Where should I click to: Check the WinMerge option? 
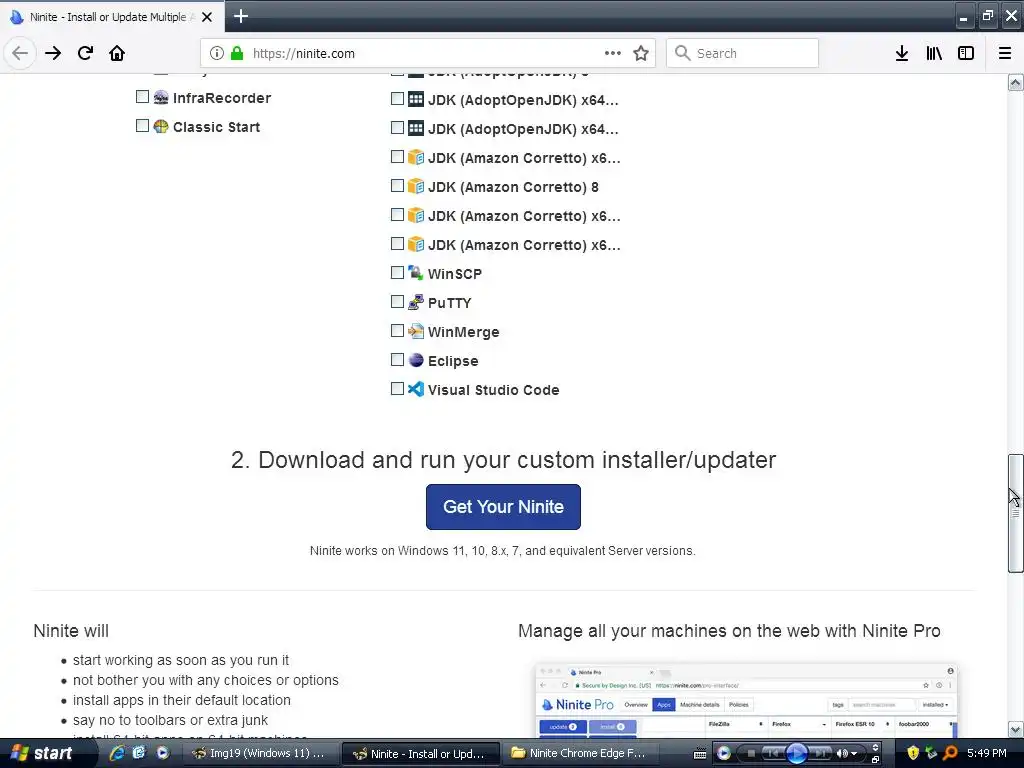point(397,330)
